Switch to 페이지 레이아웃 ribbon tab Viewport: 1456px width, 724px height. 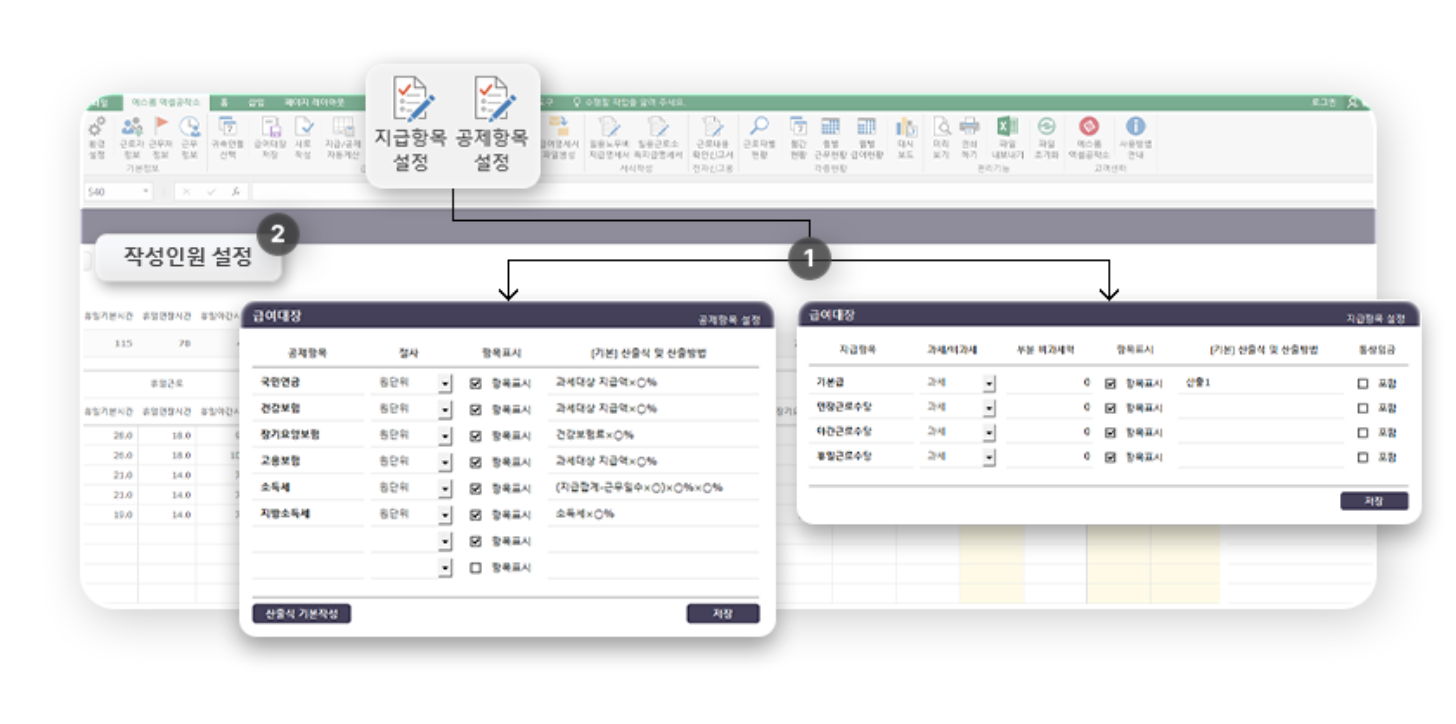pos(315,102)
